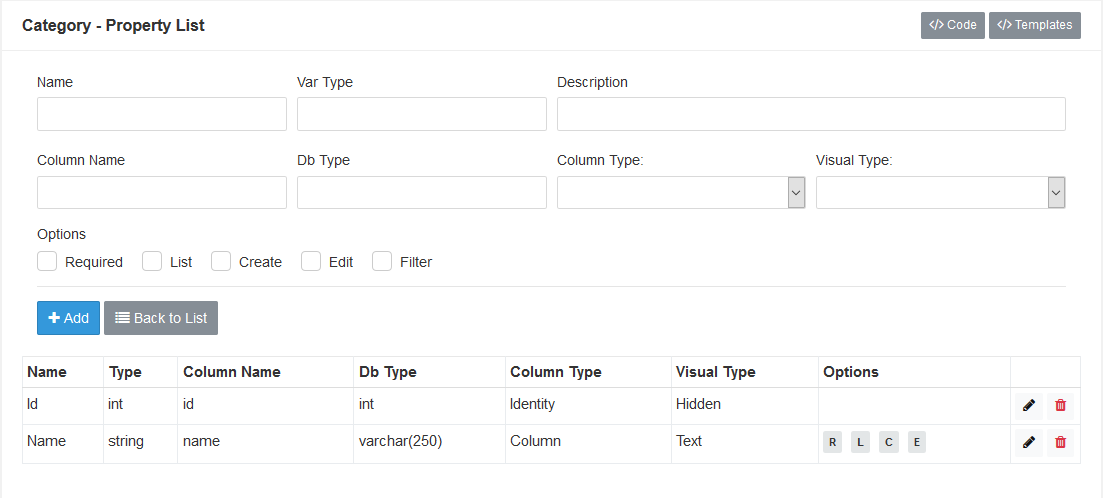The height and width of the screenshot is (498, 1103).
Task: Open the Code view button
Action: pyautogui.click(x=952, y=25)
